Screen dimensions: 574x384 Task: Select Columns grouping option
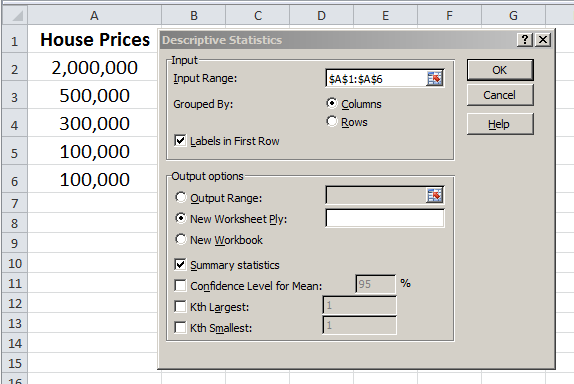pos(332,104)
